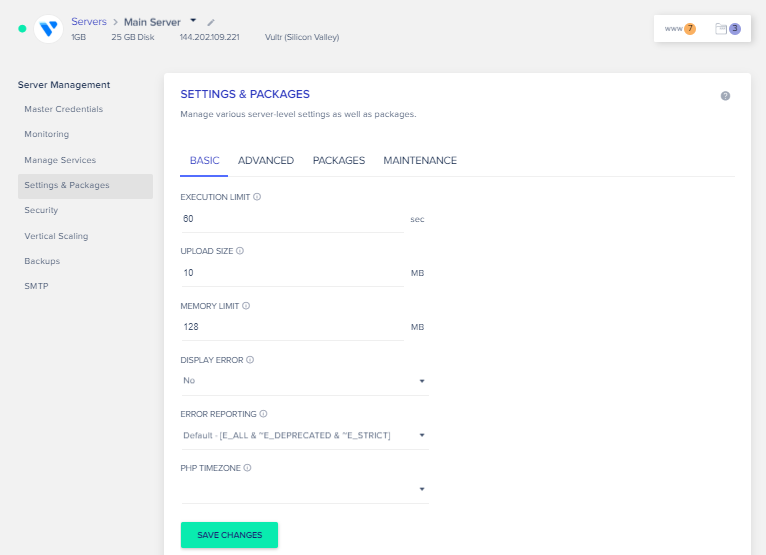Expand the Main Server dropdown arrow
The height and width of the screenshot is (555, 766).
pyautogui.click(x=194, y=20)
